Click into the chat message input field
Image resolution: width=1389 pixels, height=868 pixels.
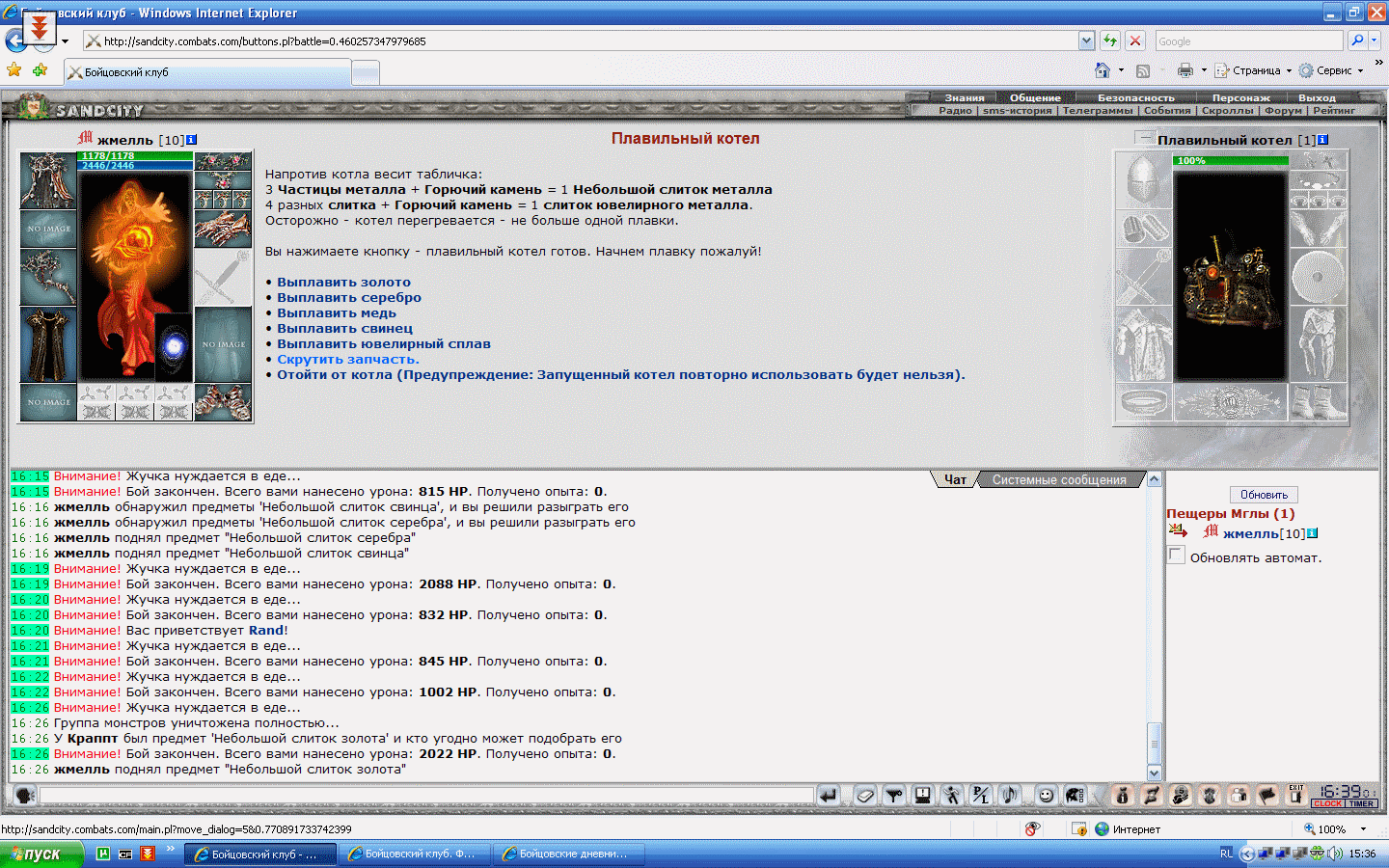(x=426, y=796)
